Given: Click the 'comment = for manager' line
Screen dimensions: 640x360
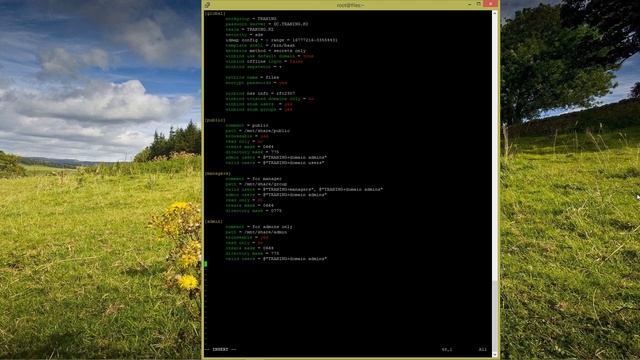Looking at the screenshot, I should (x=253, y=179).
